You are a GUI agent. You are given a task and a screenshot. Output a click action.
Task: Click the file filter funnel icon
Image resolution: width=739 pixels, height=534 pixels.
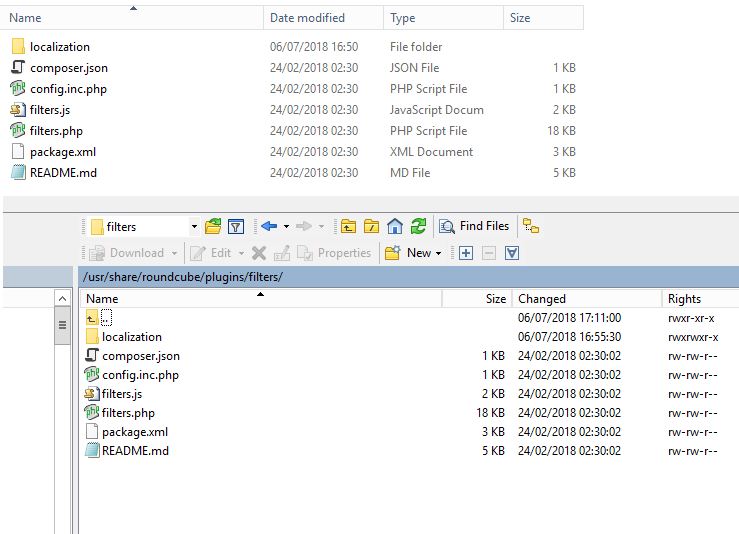tap(236, 226)
